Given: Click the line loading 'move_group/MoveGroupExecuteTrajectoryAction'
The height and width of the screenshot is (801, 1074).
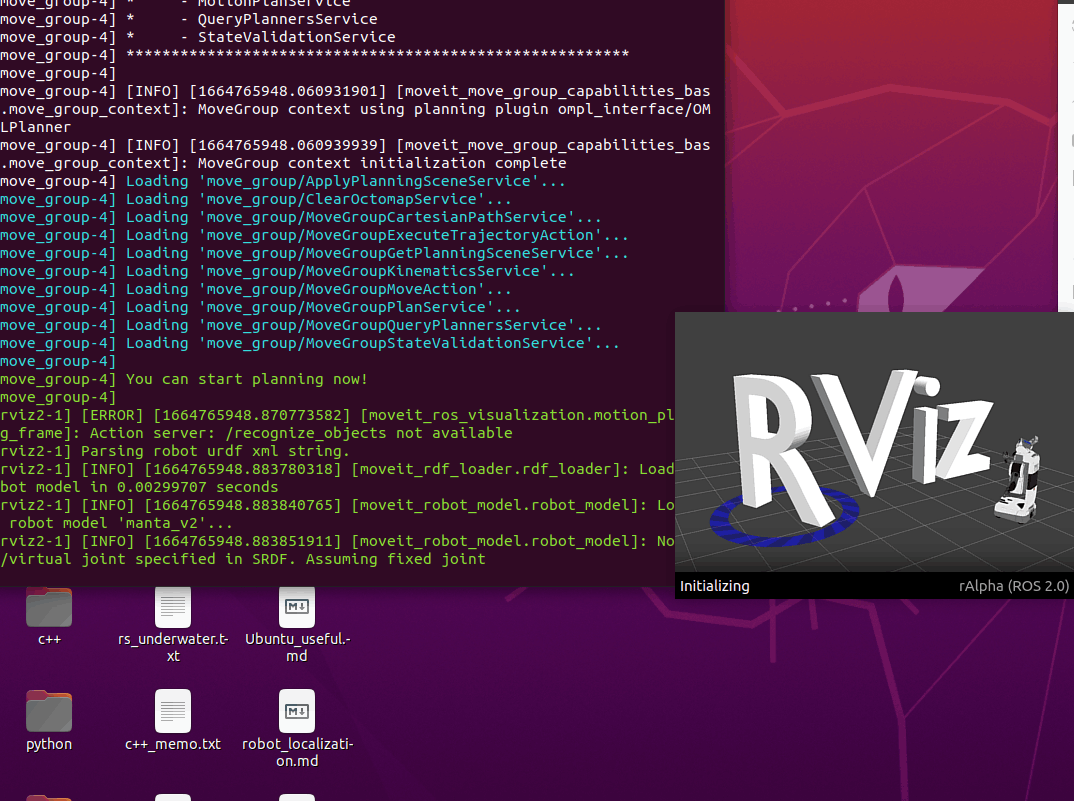Looking at the screenshot, I should pyautogui.click(x=314, y=235).
